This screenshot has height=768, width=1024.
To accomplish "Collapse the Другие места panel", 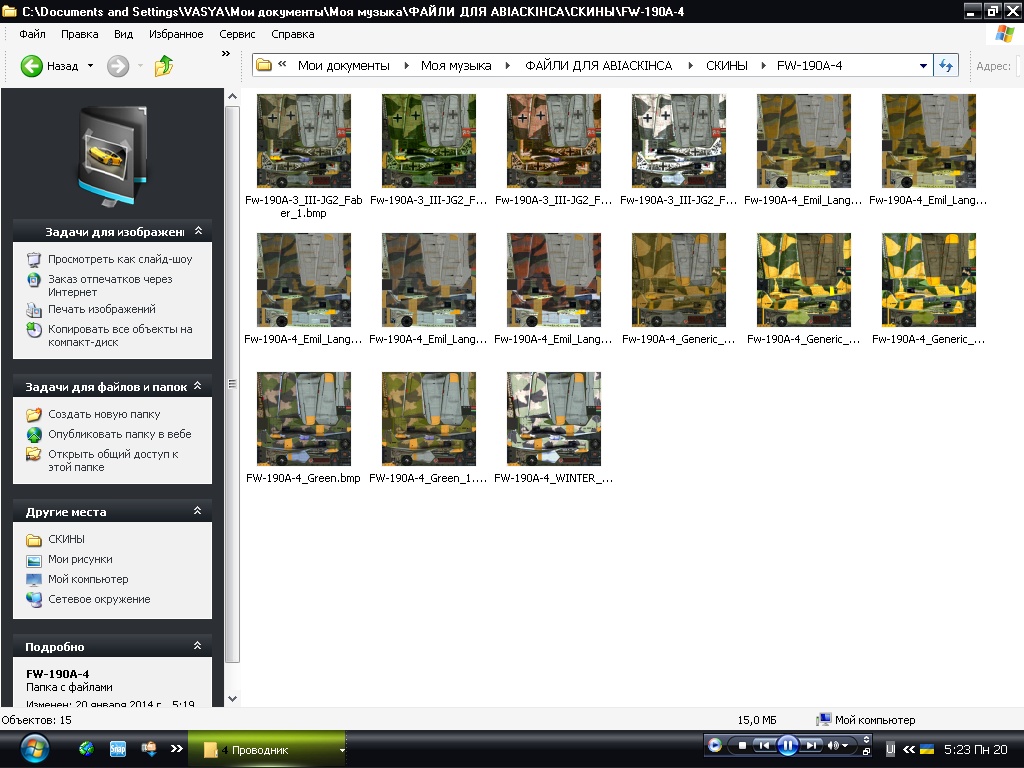I will tap(197, 511).
